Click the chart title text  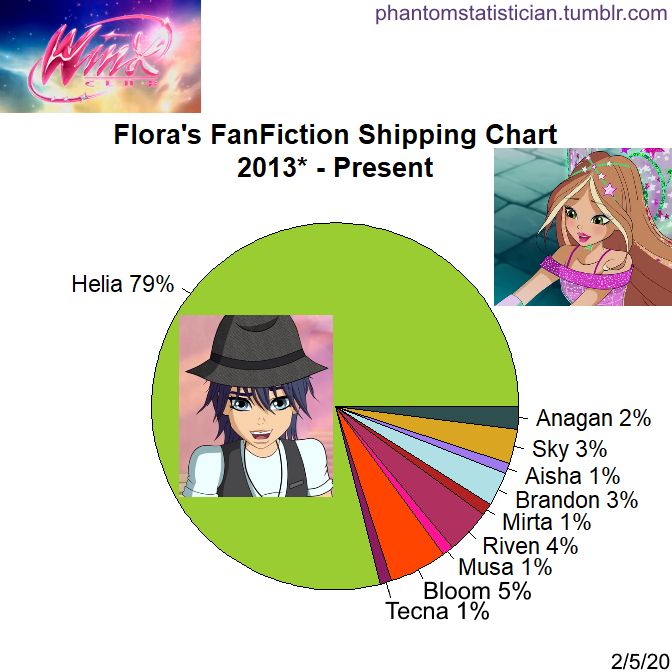[x=335, y=150]
